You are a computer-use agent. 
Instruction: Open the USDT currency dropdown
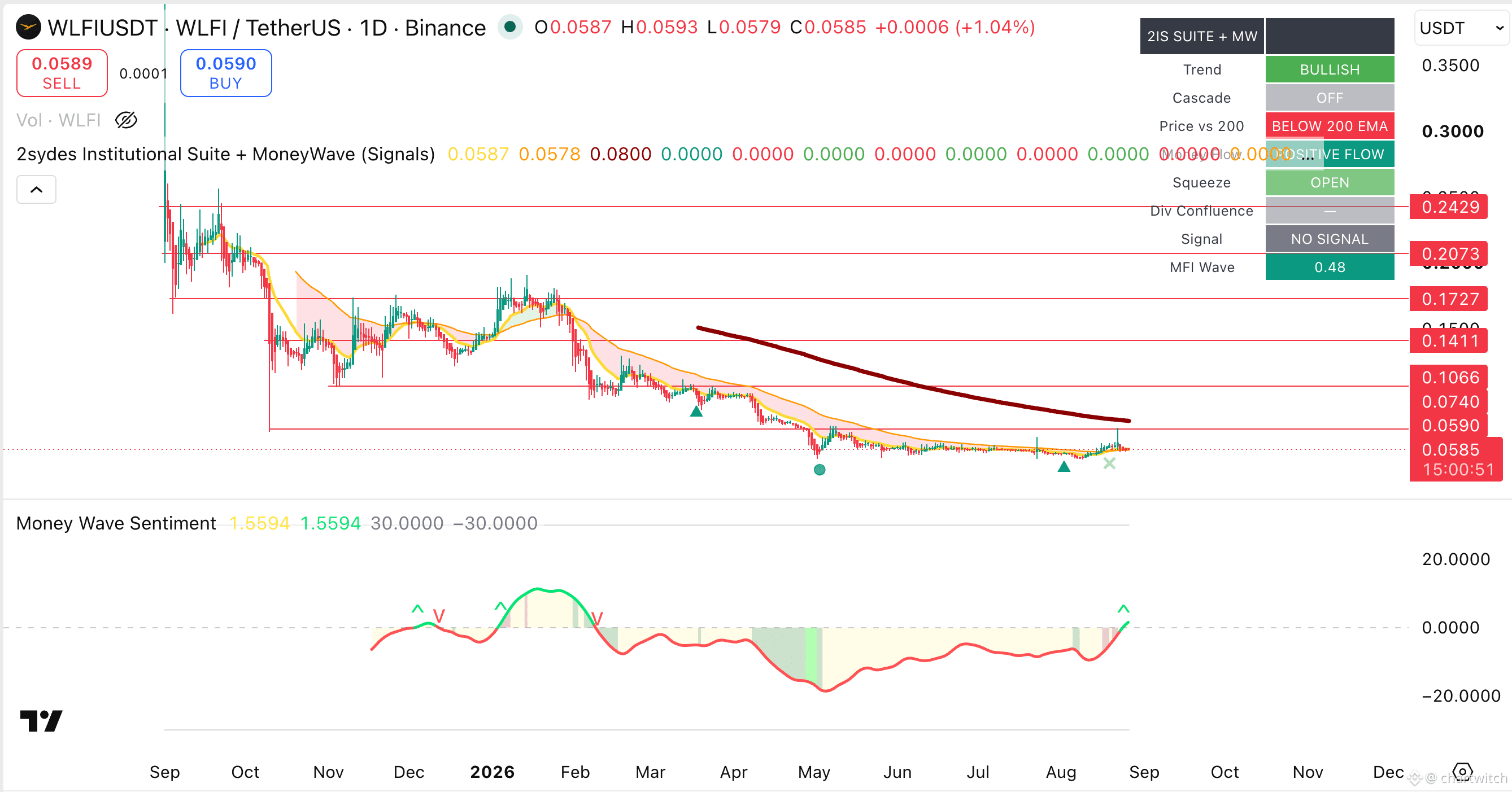pyautogui.click(x=1462, y=28)
